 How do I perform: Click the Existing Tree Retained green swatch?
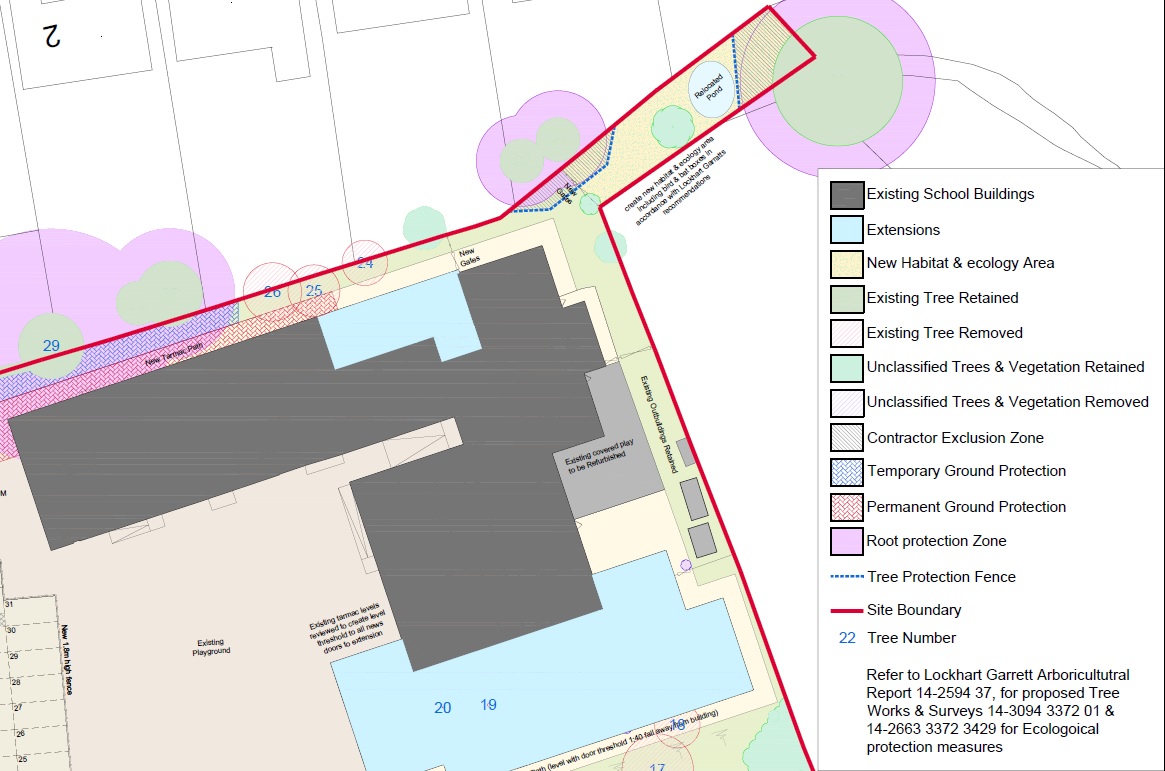[x=847, y=299]
